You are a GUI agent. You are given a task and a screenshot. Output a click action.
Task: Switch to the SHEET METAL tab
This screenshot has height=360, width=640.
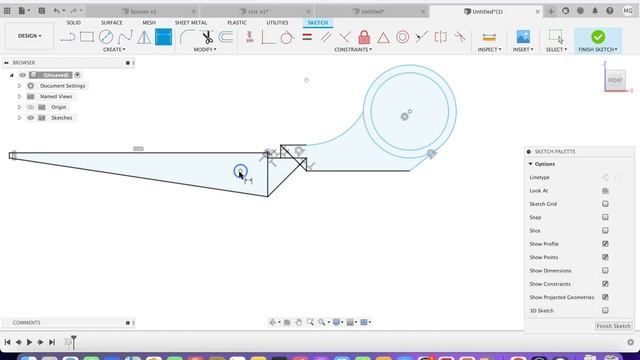pos(191,22)
